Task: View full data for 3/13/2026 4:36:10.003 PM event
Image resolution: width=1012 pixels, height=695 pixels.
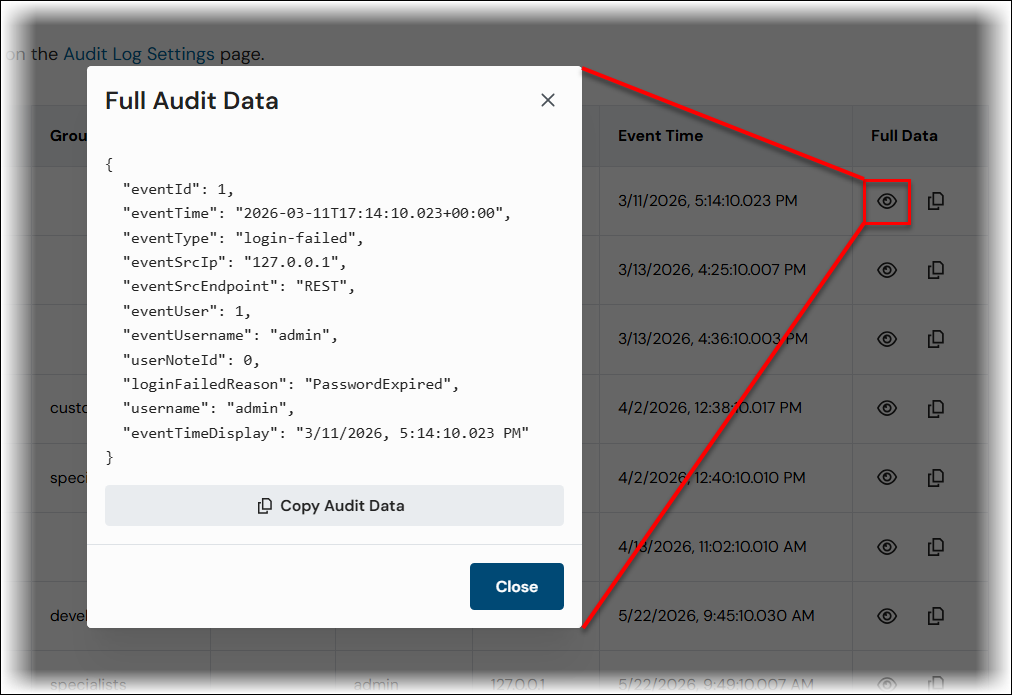Action: click(x=887, y=339)
